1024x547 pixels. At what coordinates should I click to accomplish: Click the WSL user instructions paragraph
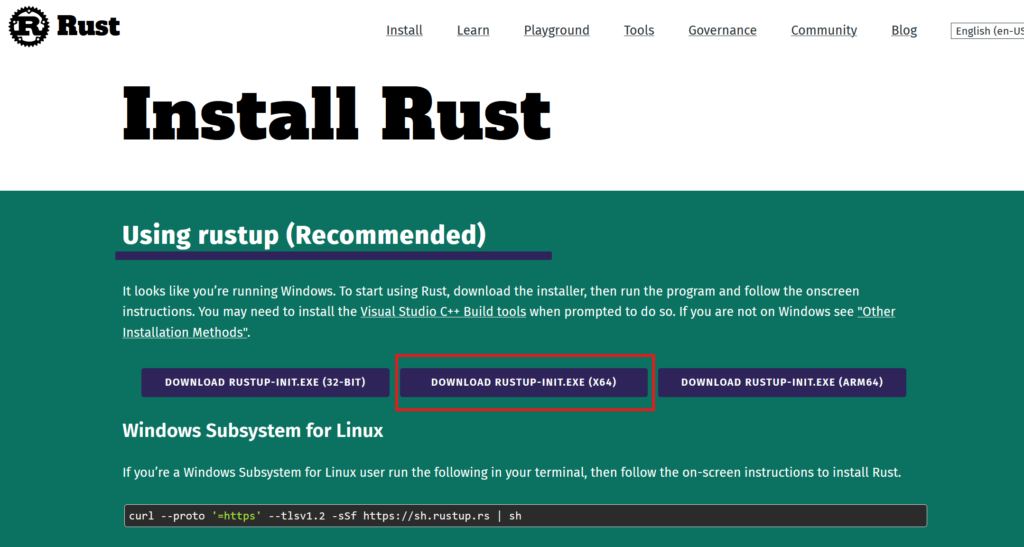tap(511, 472)
